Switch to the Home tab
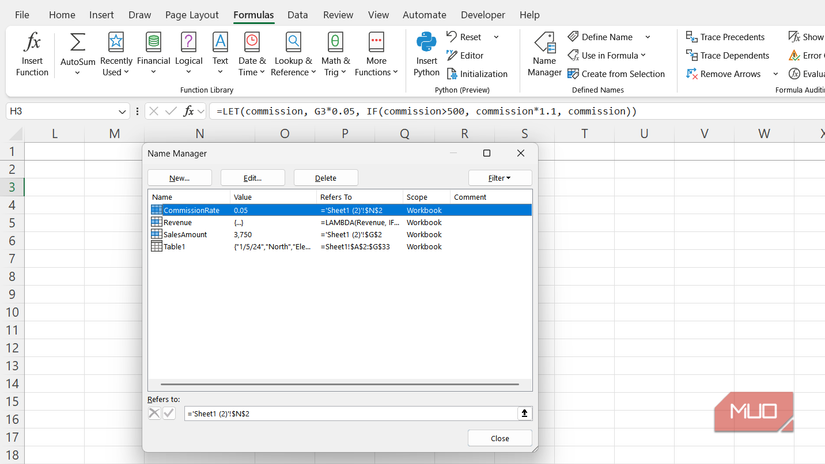The image size is (825, 464). [62, 15]
